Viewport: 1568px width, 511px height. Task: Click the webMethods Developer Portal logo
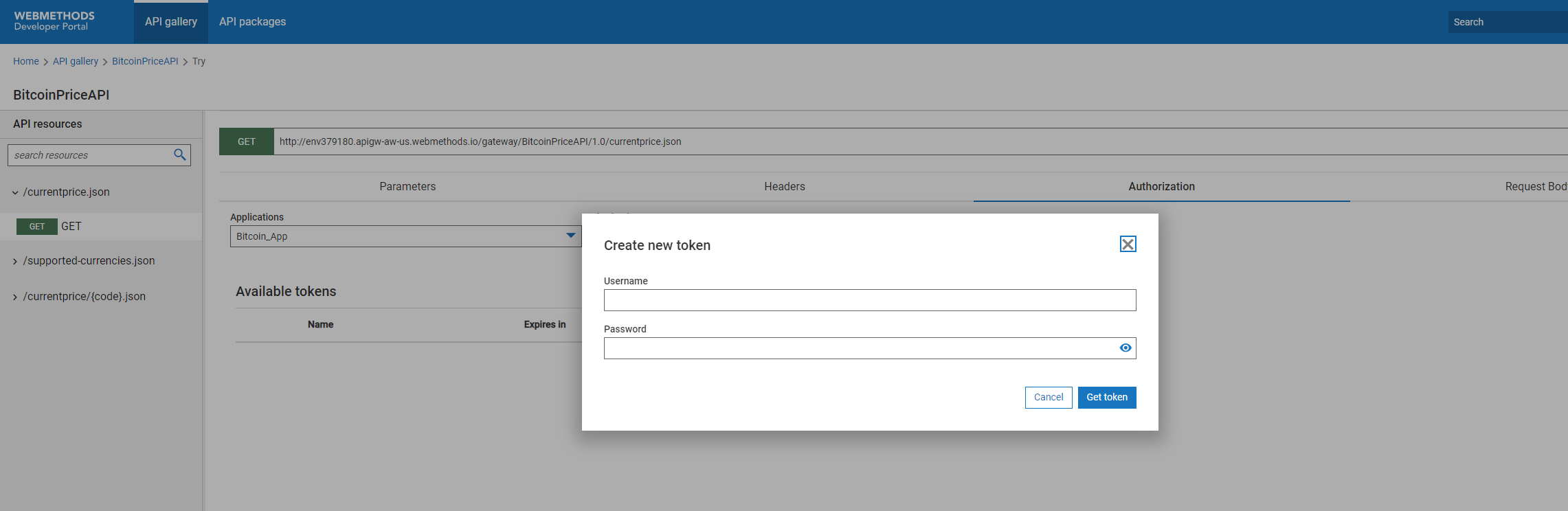54,21
